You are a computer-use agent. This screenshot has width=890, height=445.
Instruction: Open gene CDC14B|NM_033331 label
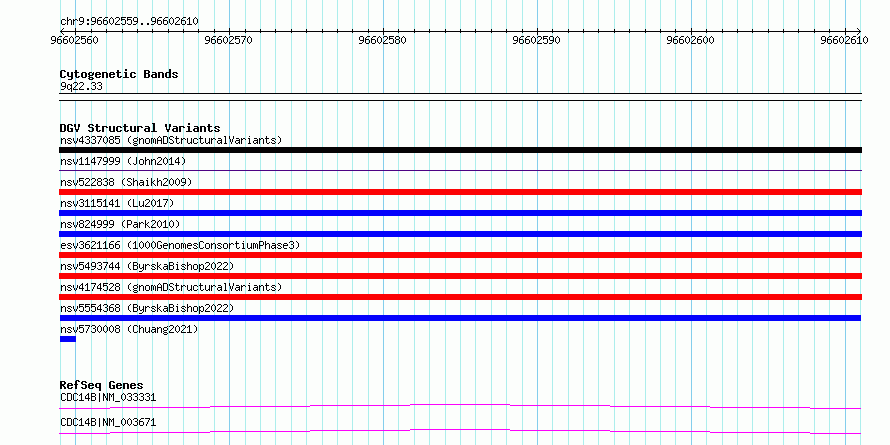(x=108, y=397)
